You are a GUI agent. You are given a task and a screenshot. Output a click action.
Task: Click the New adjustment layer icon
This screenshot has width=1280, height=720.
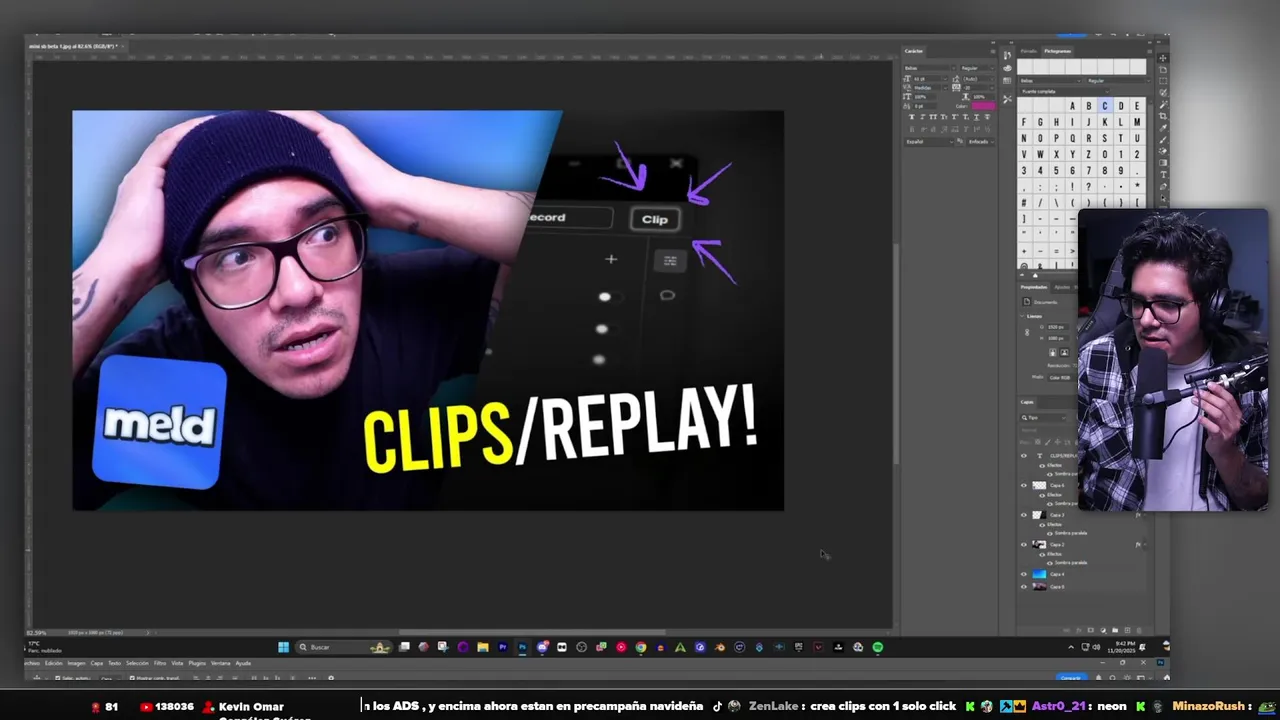tap(1103, 630)
